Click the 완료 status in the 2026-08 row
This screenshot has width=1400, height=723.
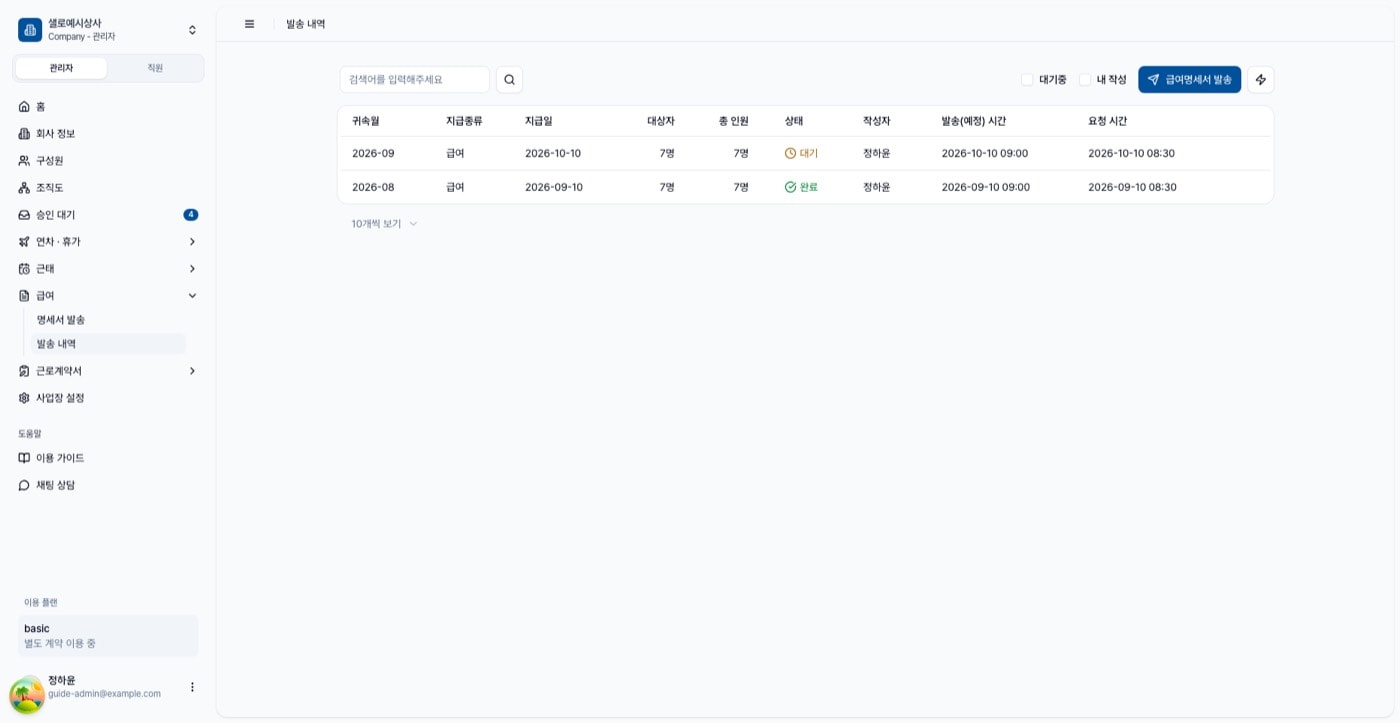[801, 187]
